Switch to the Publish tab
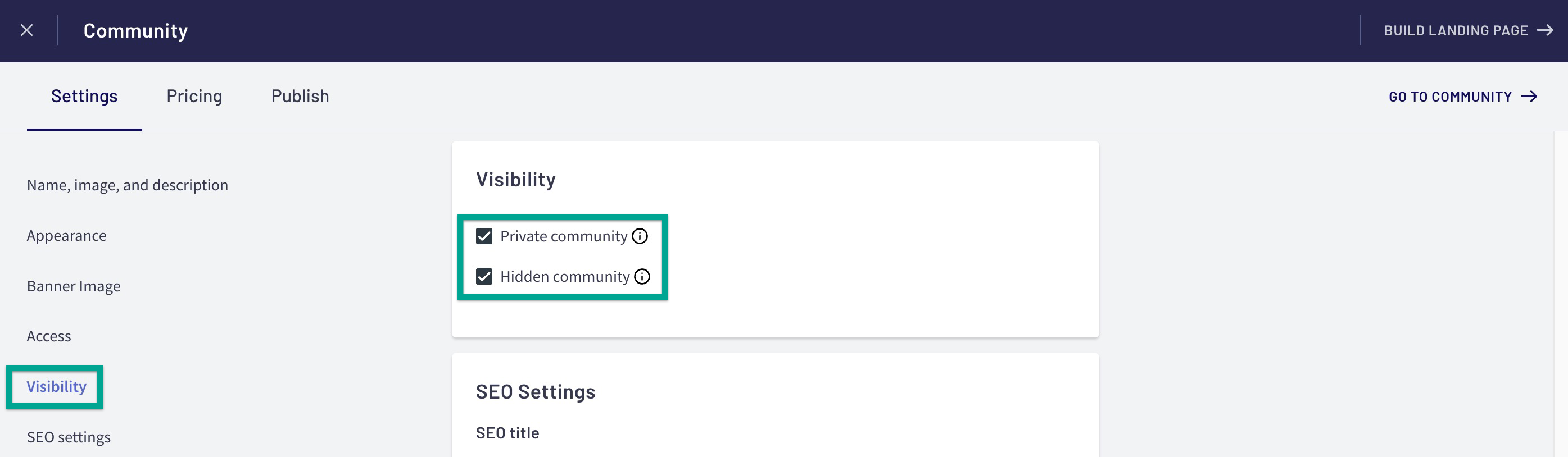Viewport: 1568px width, 457px height. click(300, 96)
